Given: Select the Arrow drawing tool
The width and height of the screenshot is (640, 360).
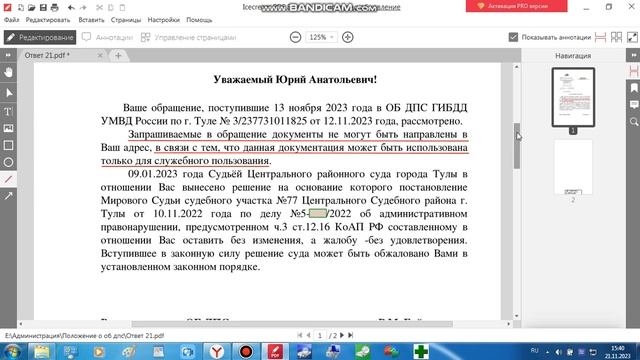Looking at the screenshot, I should pyautogui.click(x=8, y=196).
